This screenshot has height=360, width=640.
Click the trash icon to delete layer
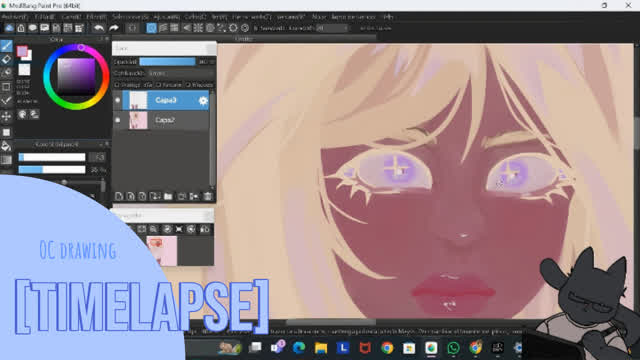tap(208, 196)
